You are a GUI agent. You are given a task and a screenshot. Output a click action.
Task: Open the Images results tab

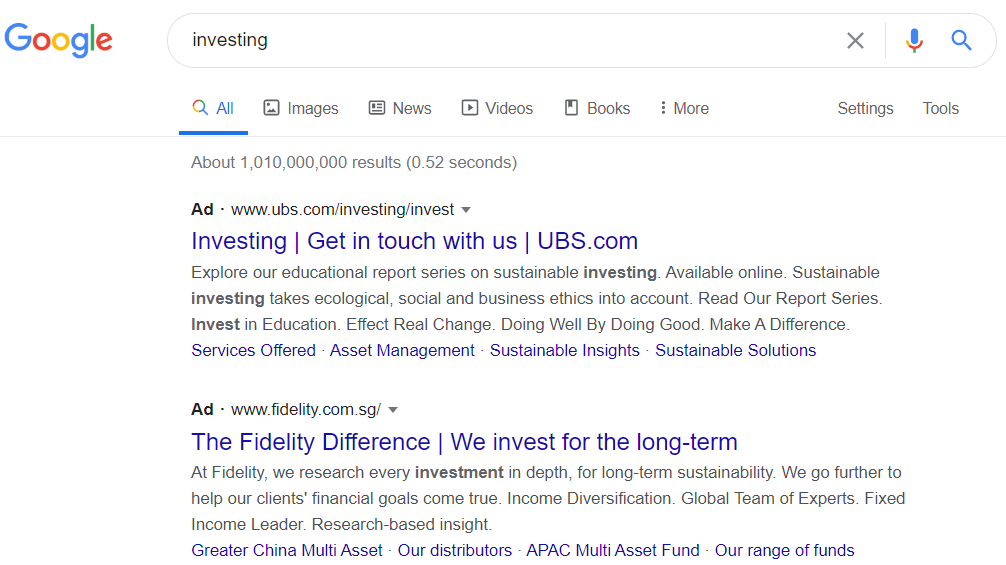tap(301, 108)
